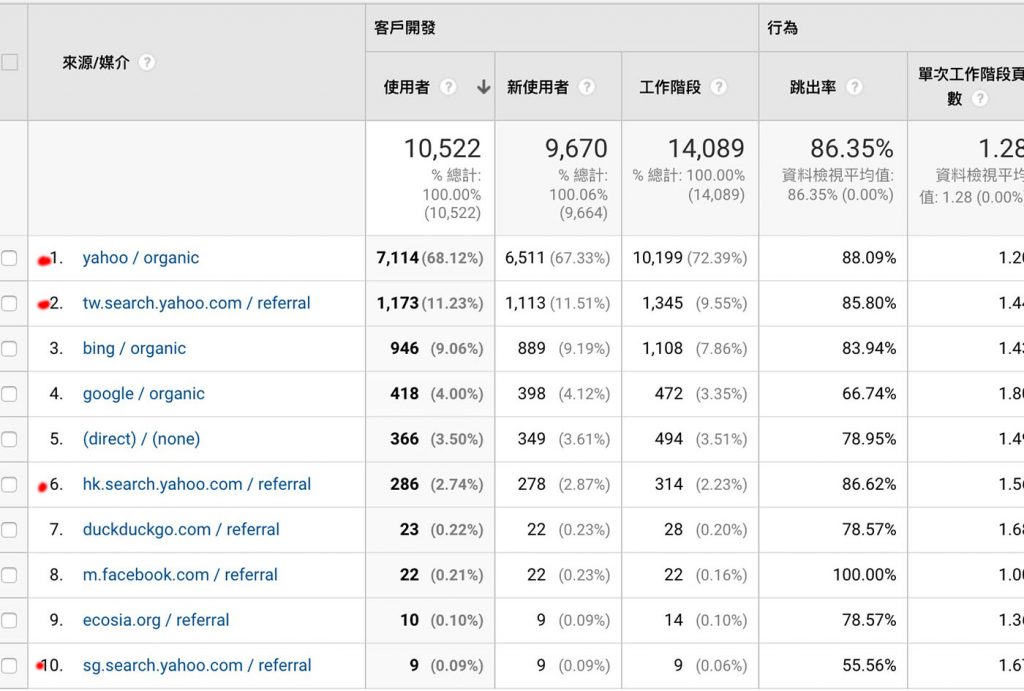Viewport: 1024px width, 691px height.
Task: Open the m.facebook.com / referral link
Action: [x=180, y=575]
